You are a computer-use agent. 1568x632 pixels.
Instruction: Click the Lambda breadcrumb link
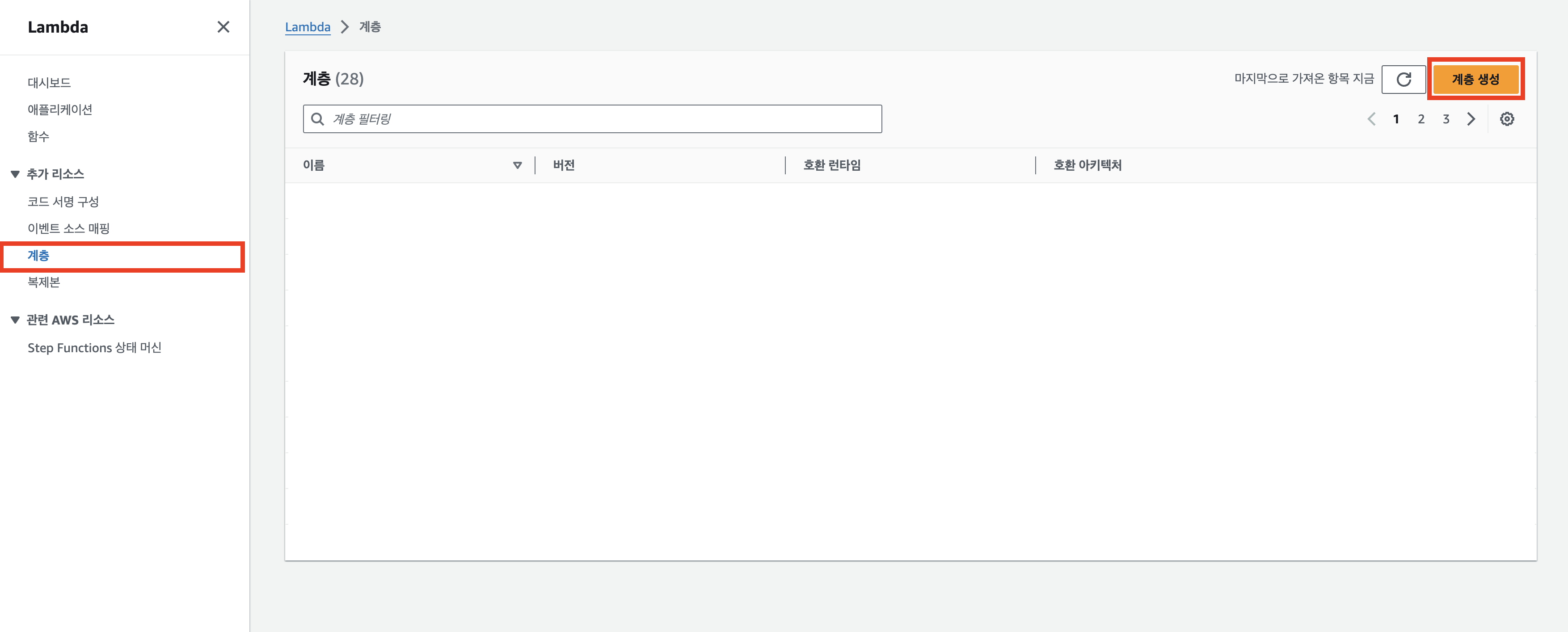click(308, 27)
